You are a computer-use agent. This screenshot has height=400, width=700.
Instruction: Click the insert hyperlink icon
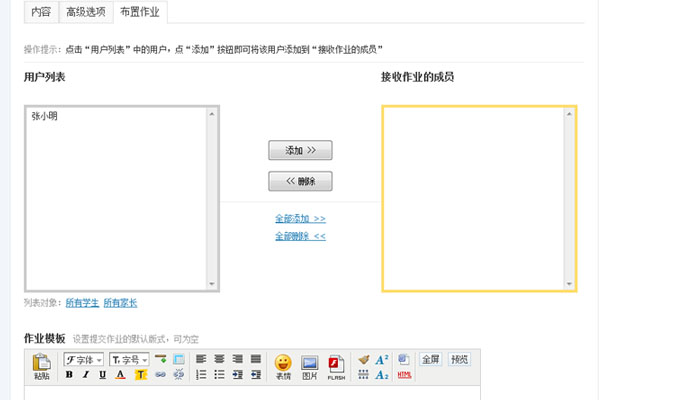coord(160,375)
